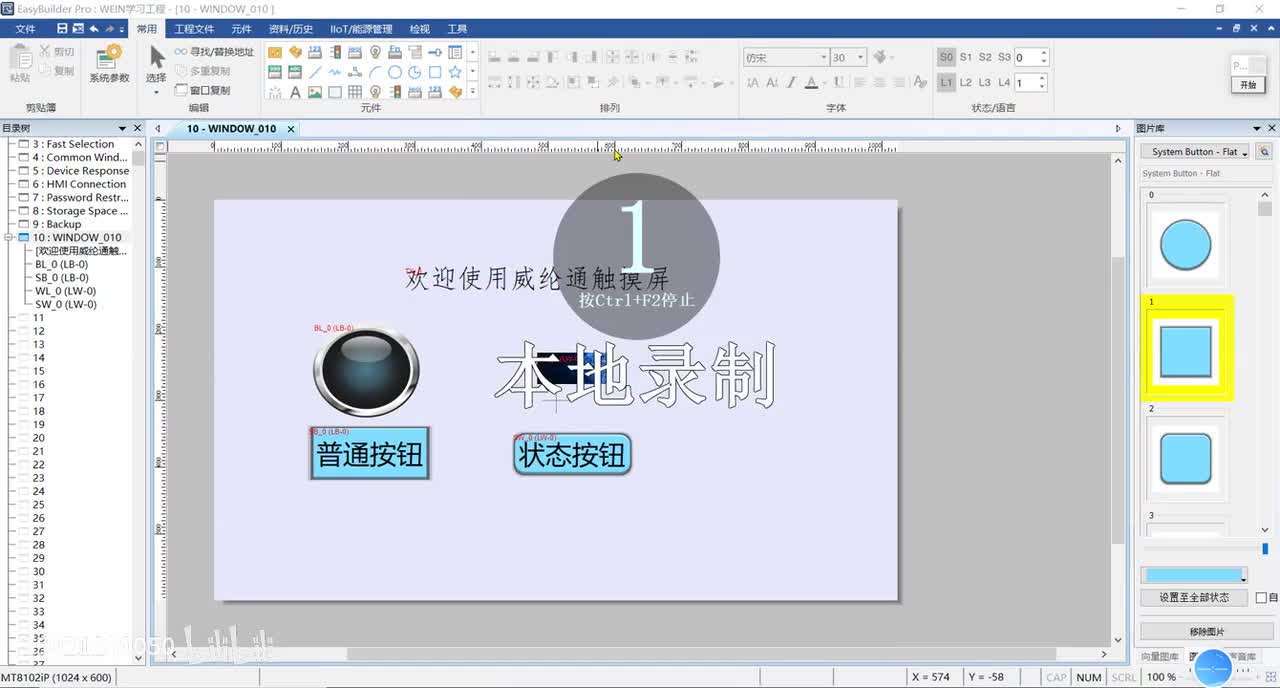Close the 10 - WINDOW_010 document tab

click(291, 129)
